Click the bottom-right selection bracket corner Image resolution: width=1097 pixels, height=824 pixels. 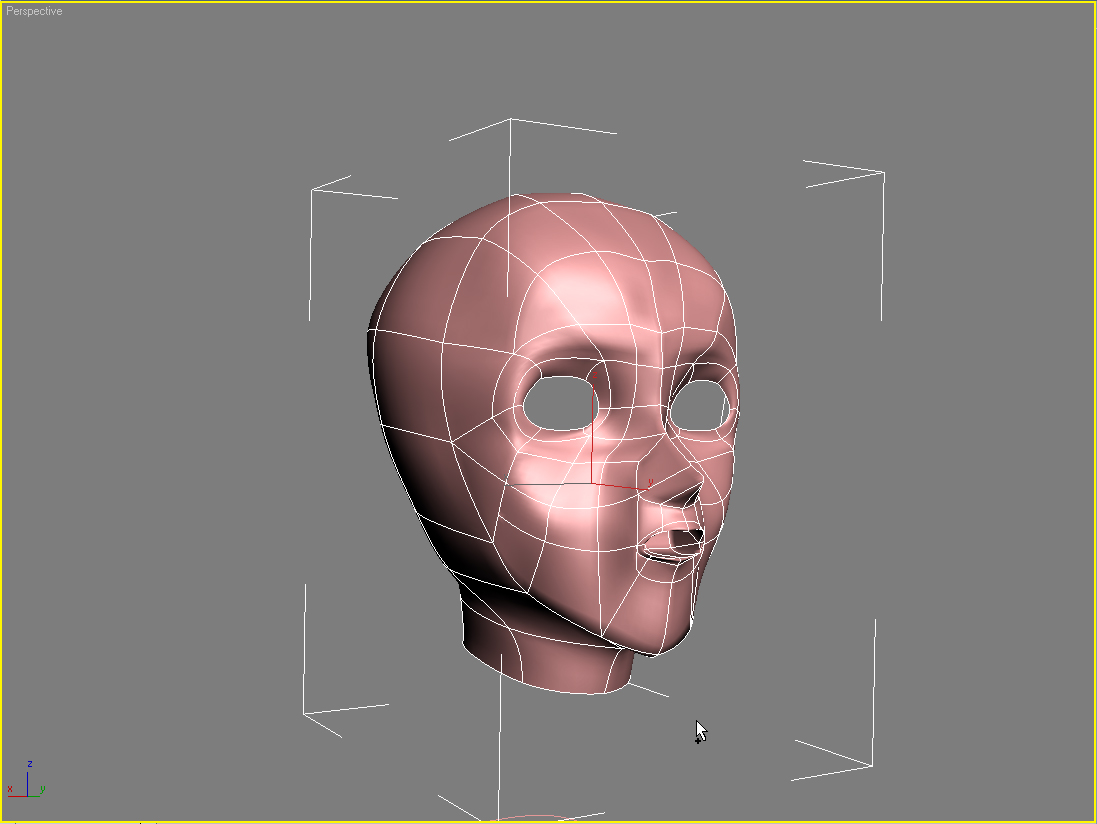tap(872, 765)
